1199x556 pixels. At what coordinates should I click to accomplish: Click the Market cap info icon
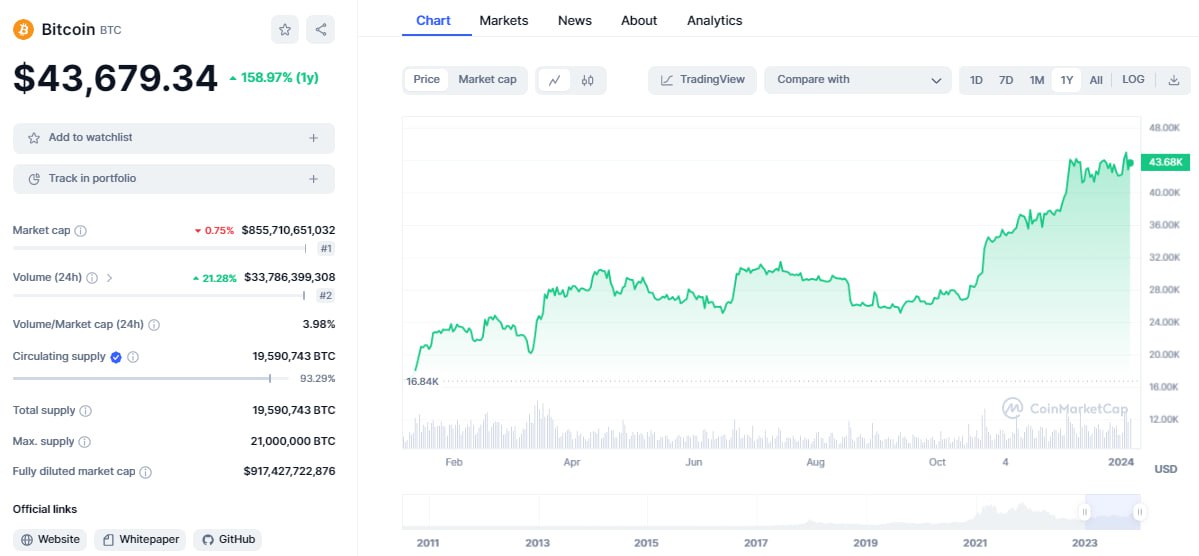pyautogui.click(x=81, y=231)
